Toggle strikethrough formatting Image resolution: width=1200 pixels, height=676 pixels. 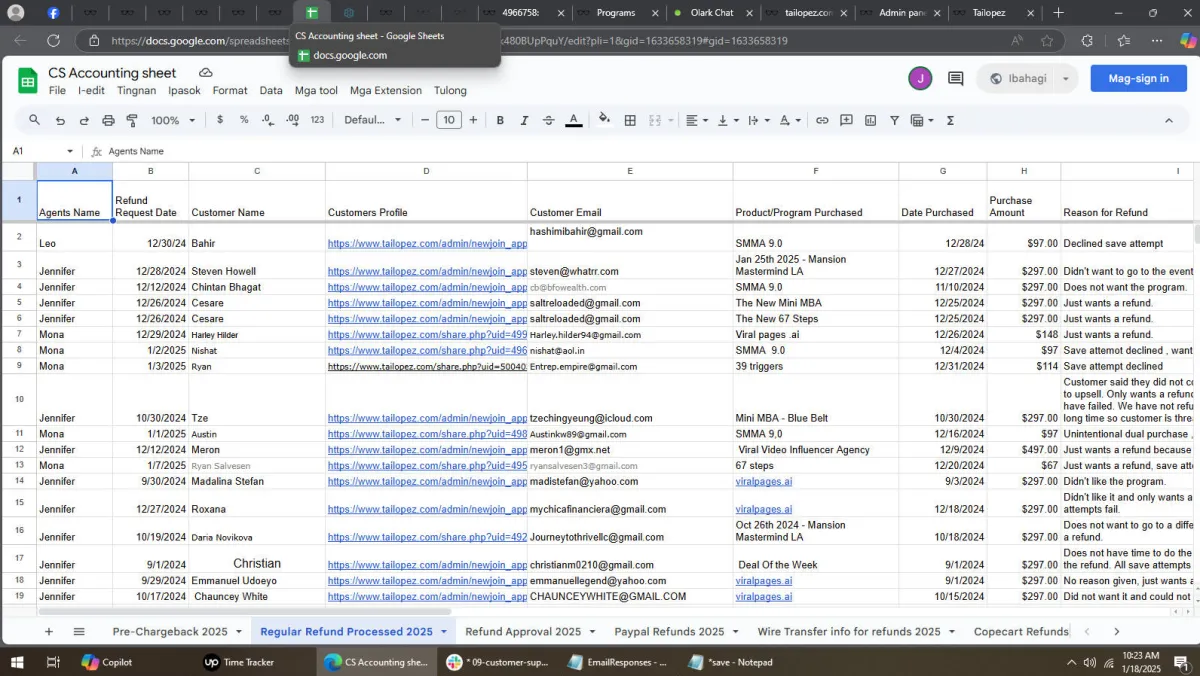[x=548, y=120]
